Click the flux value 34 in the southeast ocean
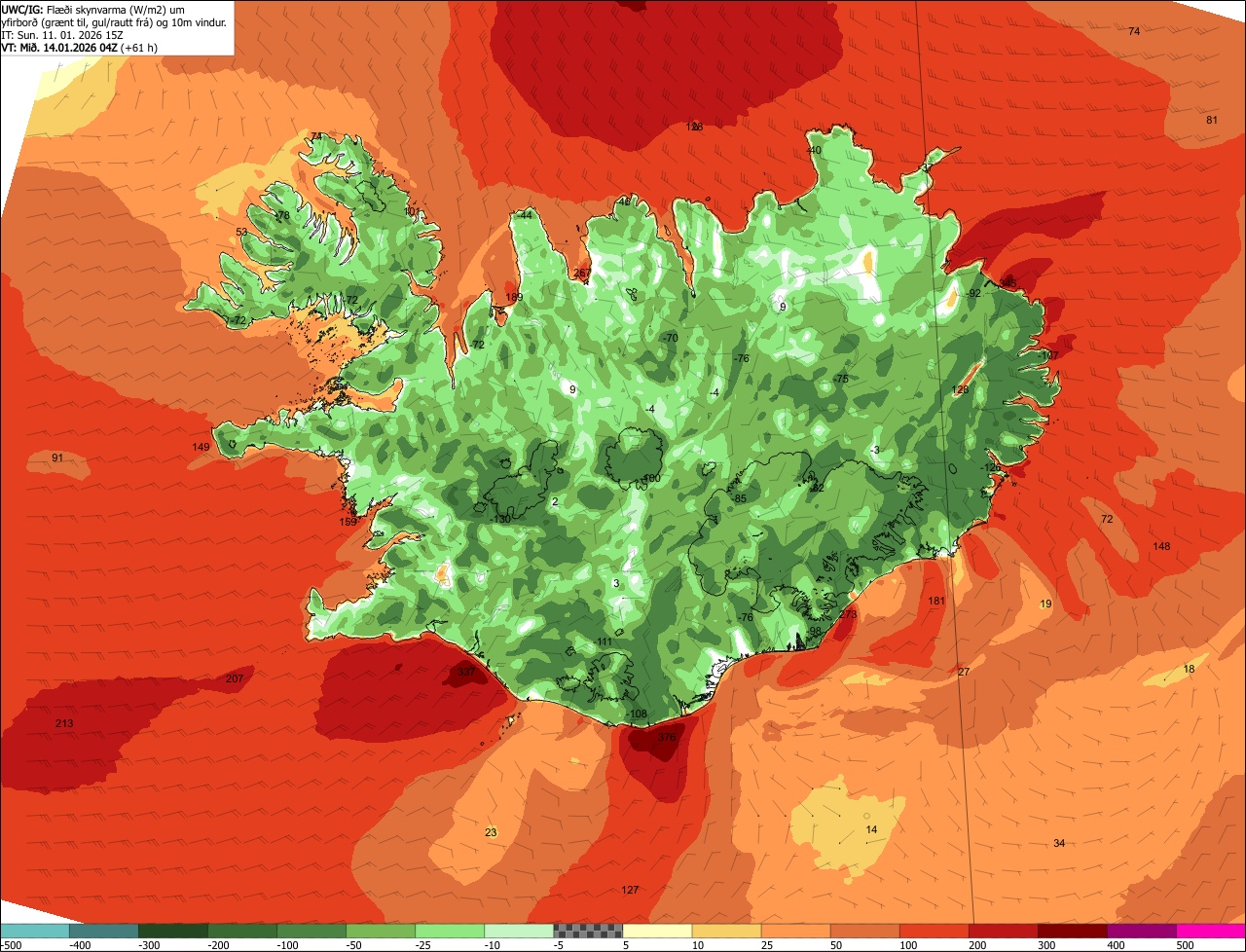Image resolution: width=1246 pixels, height=952 pixels. coord(1059,843)
